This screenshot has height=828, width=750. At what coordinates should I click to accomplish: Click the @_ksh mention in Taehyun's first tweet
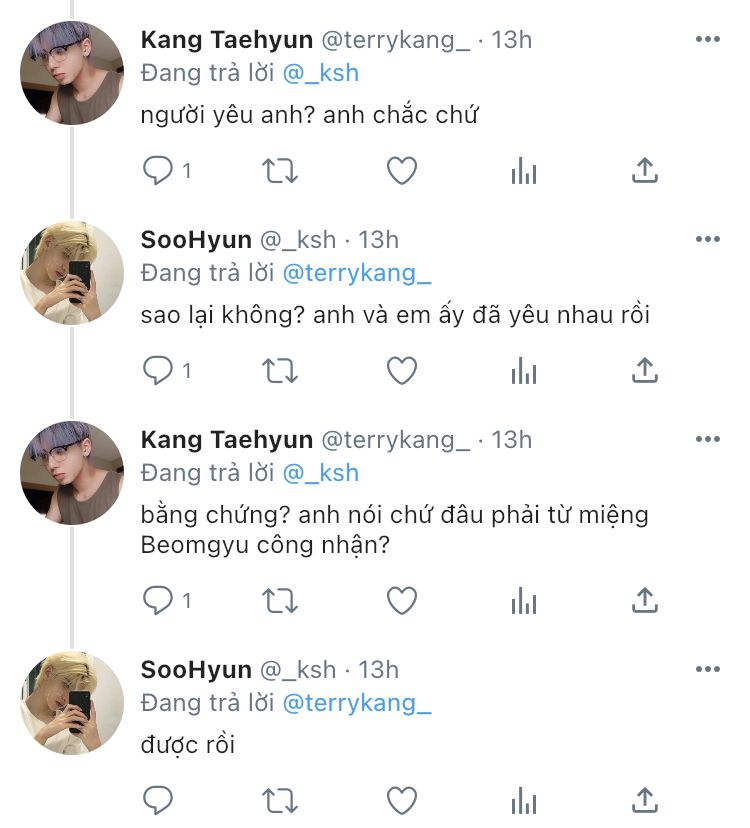(x=320, y=73)
